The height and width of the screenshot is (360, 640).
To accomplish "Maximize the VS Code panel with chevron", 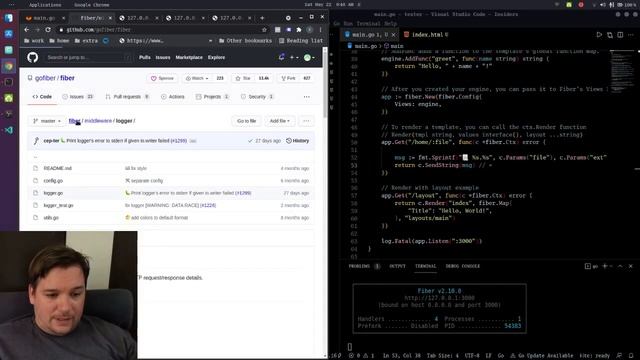I will [620, 266].
